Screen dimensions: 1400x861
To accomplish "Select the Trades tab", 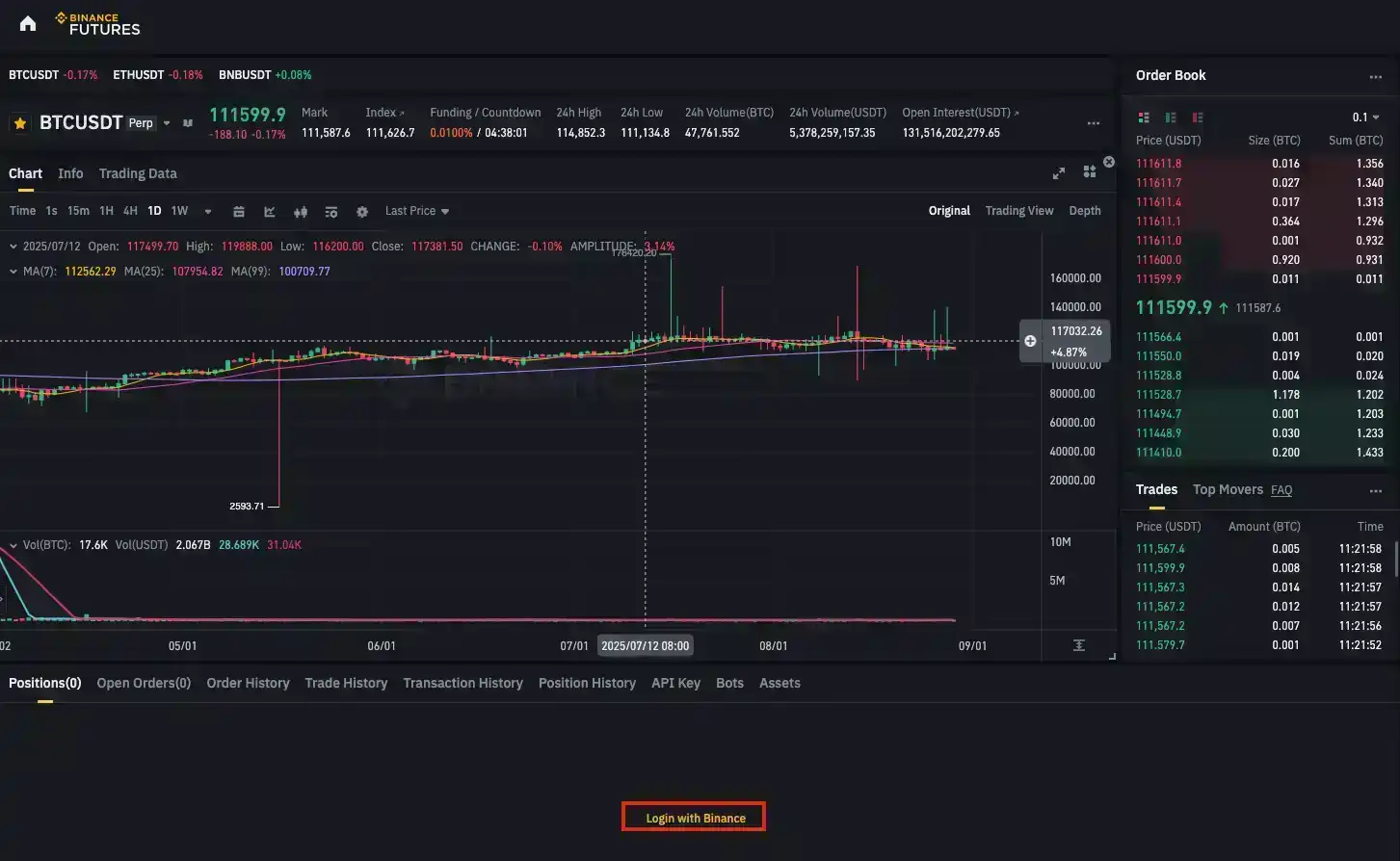I will tap(1156, 489).
